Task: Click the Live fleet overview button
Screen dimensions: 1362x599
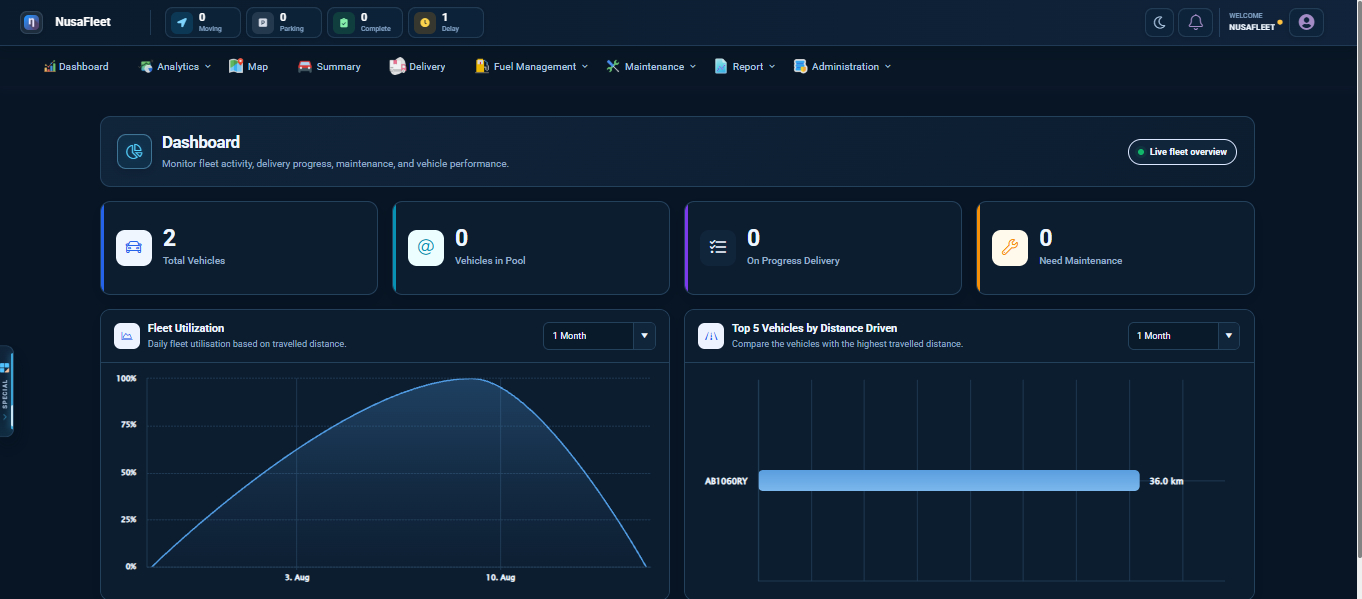Action: point(1182,152)
